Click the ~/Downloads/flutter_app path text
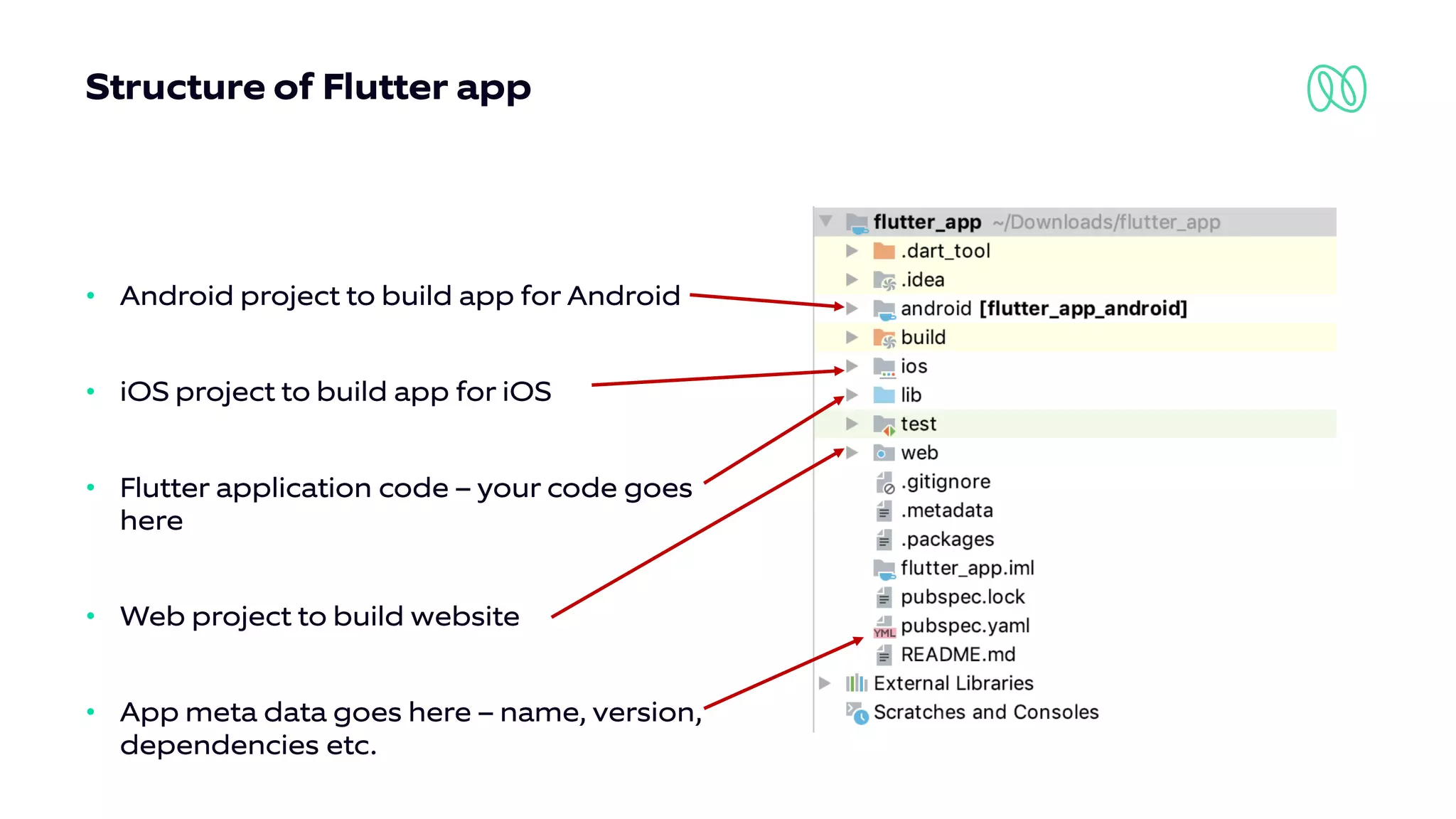This screenshot has width=1456, height=819. (x=1106, y=223)
